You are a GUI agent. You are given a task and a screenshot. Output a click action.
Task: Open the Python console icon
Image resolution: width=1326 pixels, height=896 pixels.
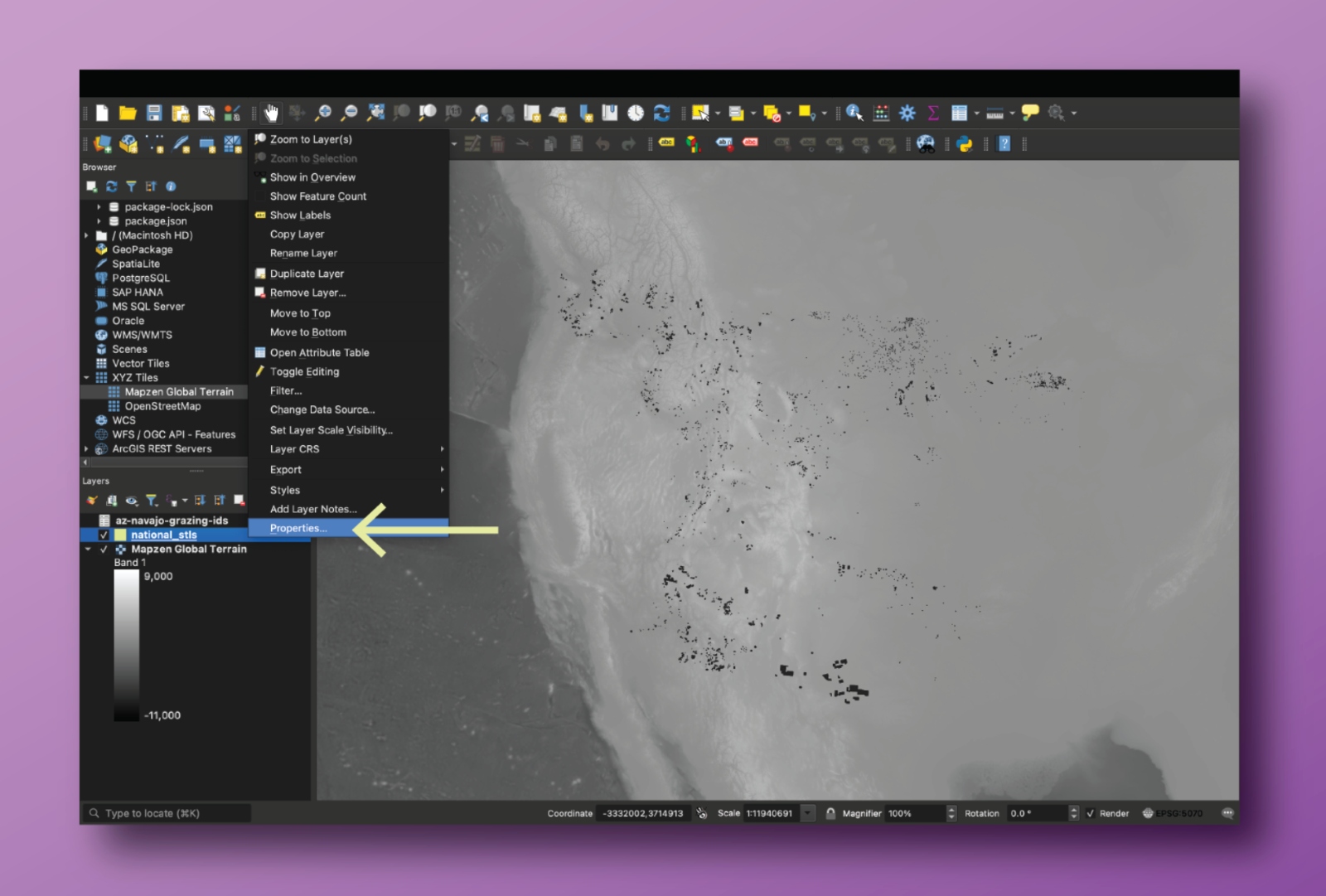click(964, 144)
